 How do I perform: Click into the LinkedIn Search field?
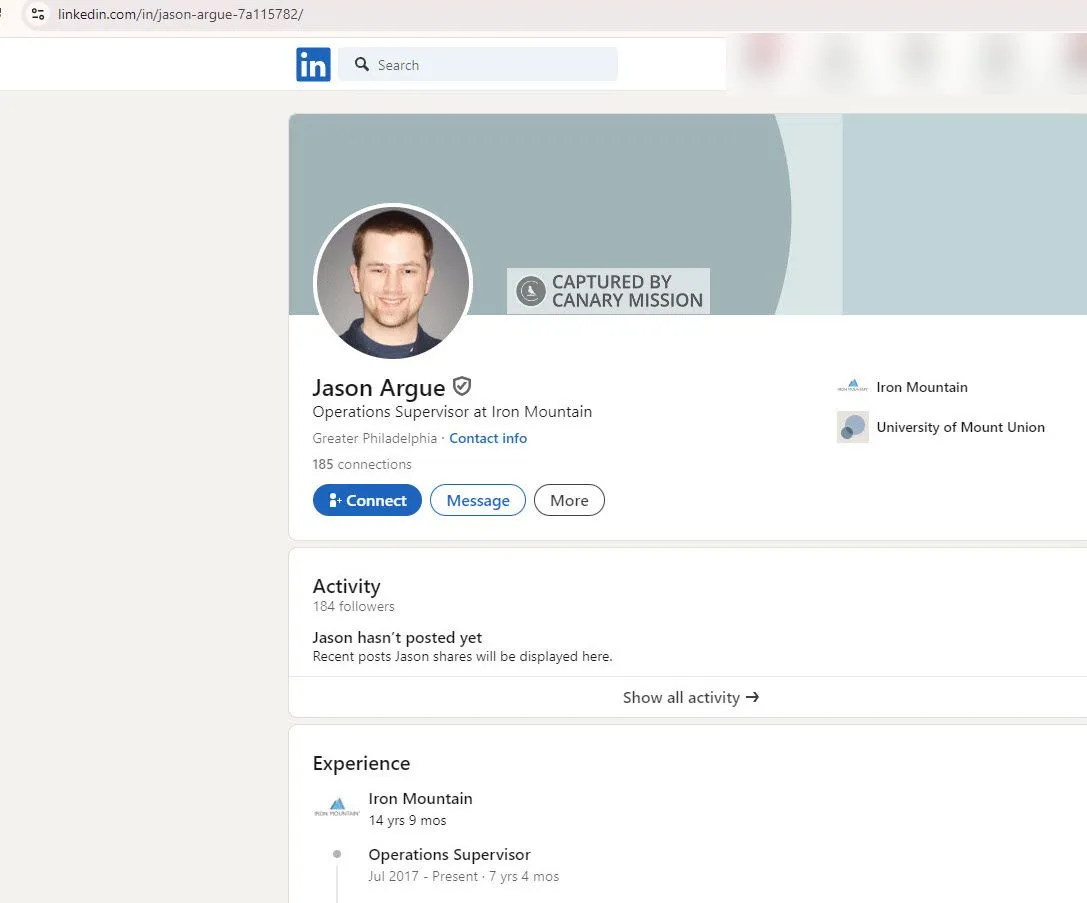490,65
